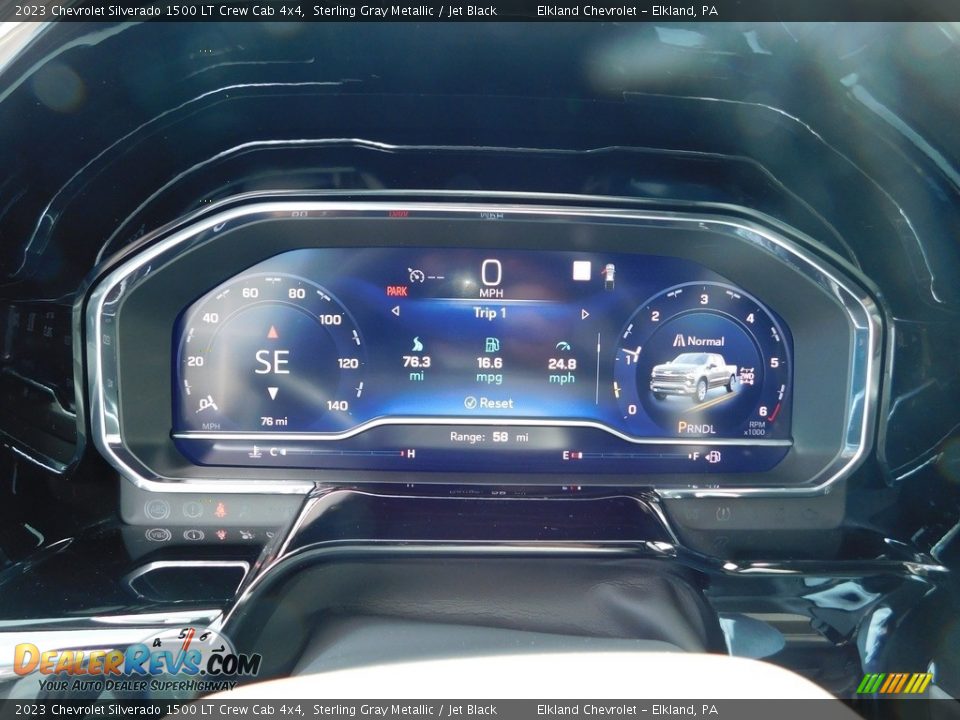
Task: Tap the Silverado truck image
Action: (692, 377)
